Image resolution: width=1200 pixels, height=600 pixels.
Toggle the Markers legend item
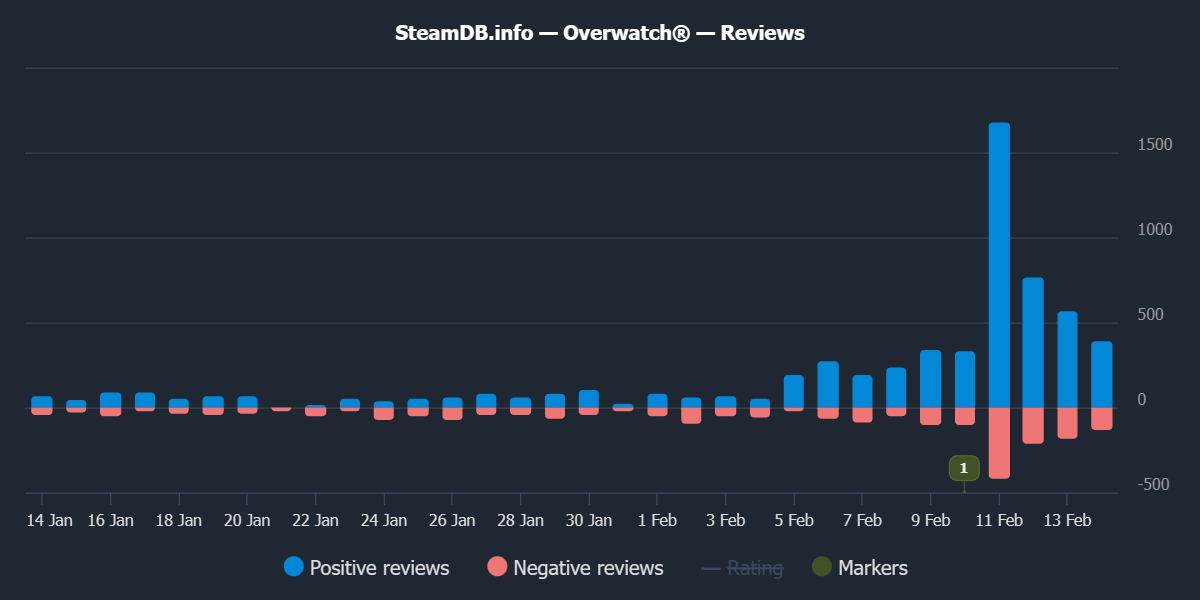pyautogui.click(x=872, y=568)
